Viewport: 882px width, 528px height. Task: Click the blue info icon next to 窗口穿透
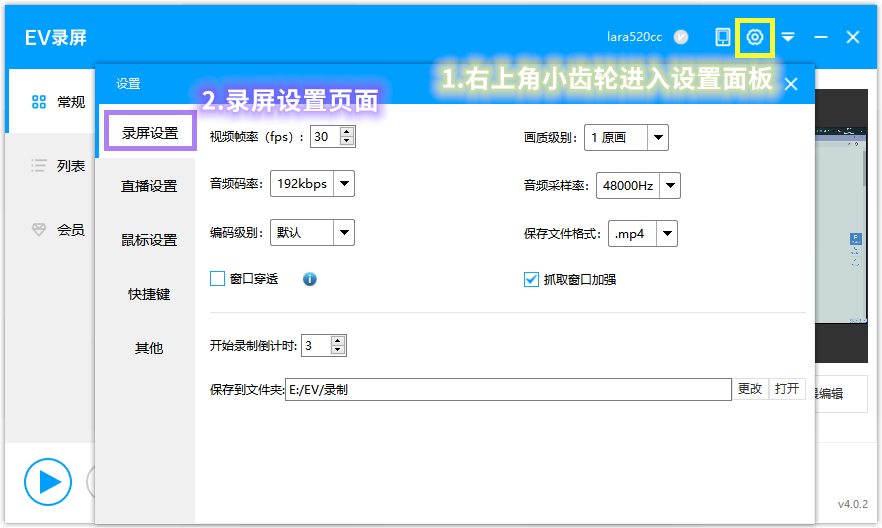click(309, 279)
